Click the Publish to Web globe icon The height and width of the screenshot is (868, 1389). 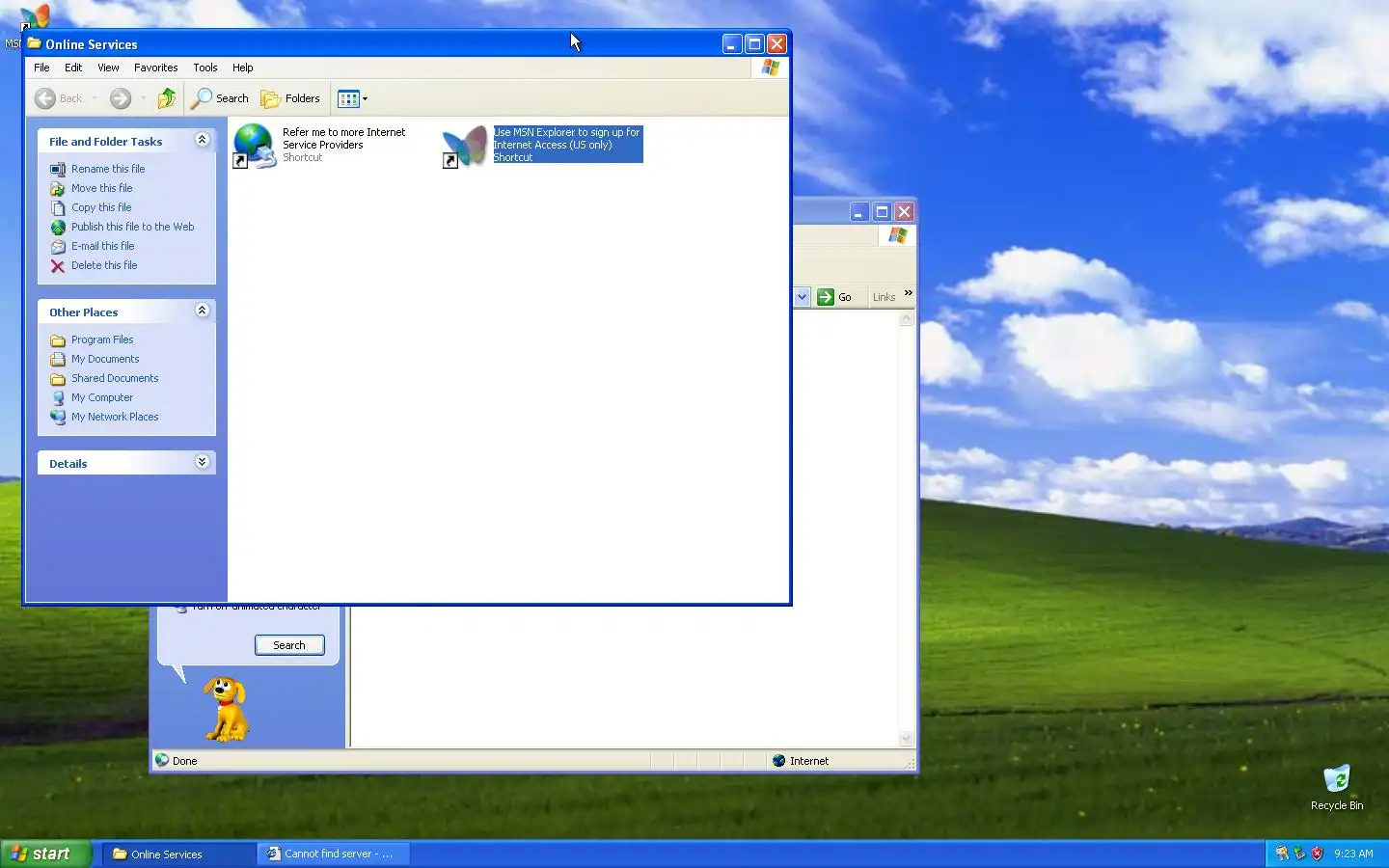58,228
